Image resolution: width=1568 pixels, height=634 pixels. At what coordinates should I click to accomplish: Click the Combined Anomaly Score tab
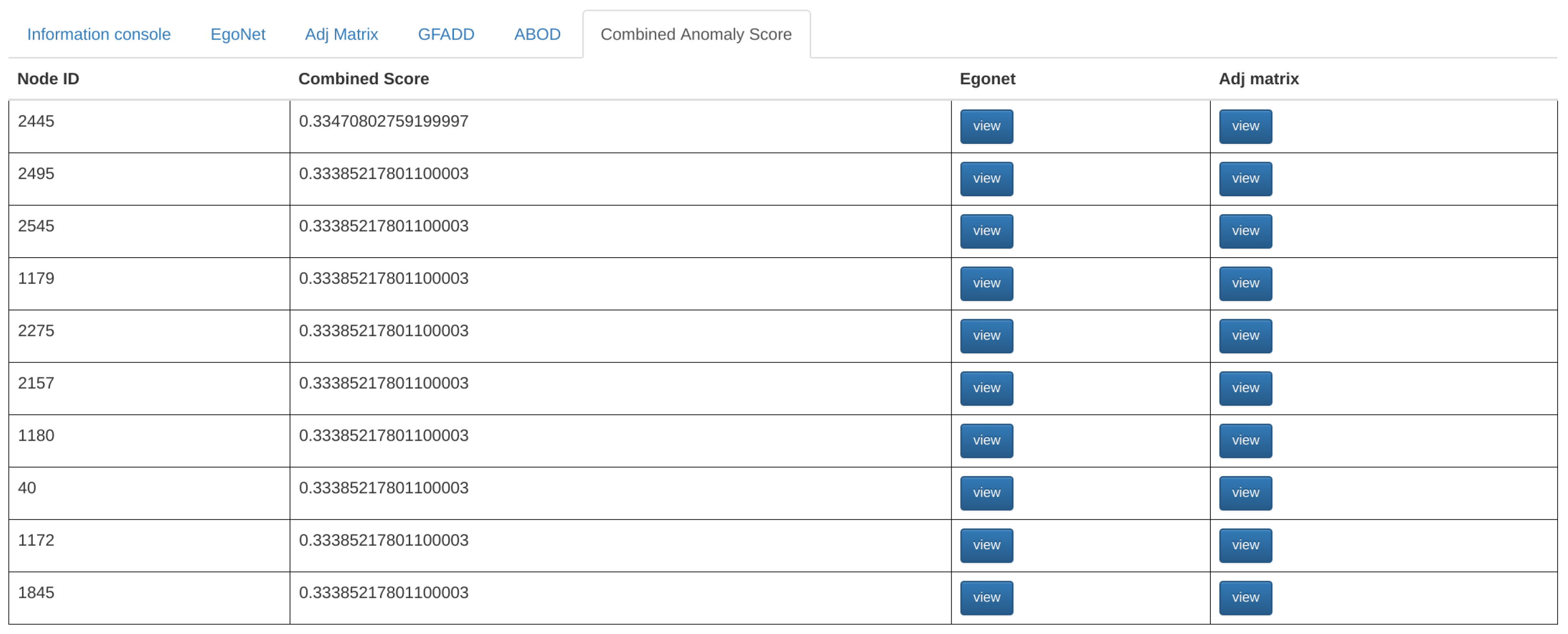point(696,34)
